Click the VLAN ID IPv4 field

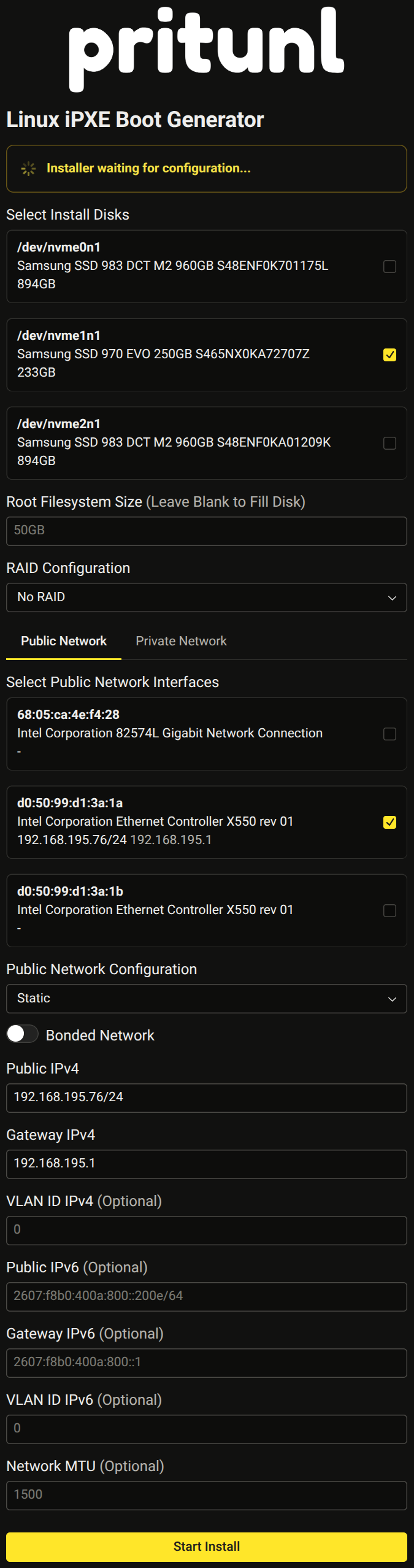tap(206, 1230)
